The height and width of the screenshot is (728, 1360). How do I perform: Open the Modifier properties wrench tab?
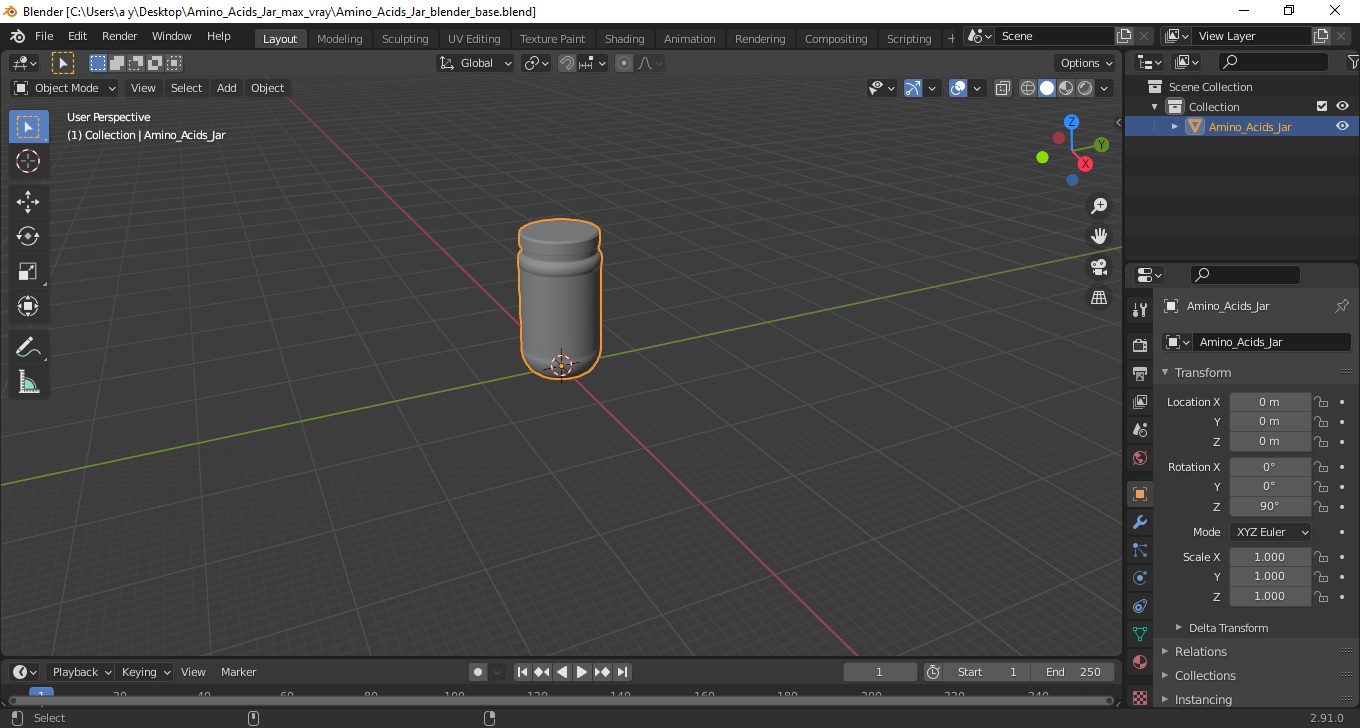click(x=1140, y=522)
